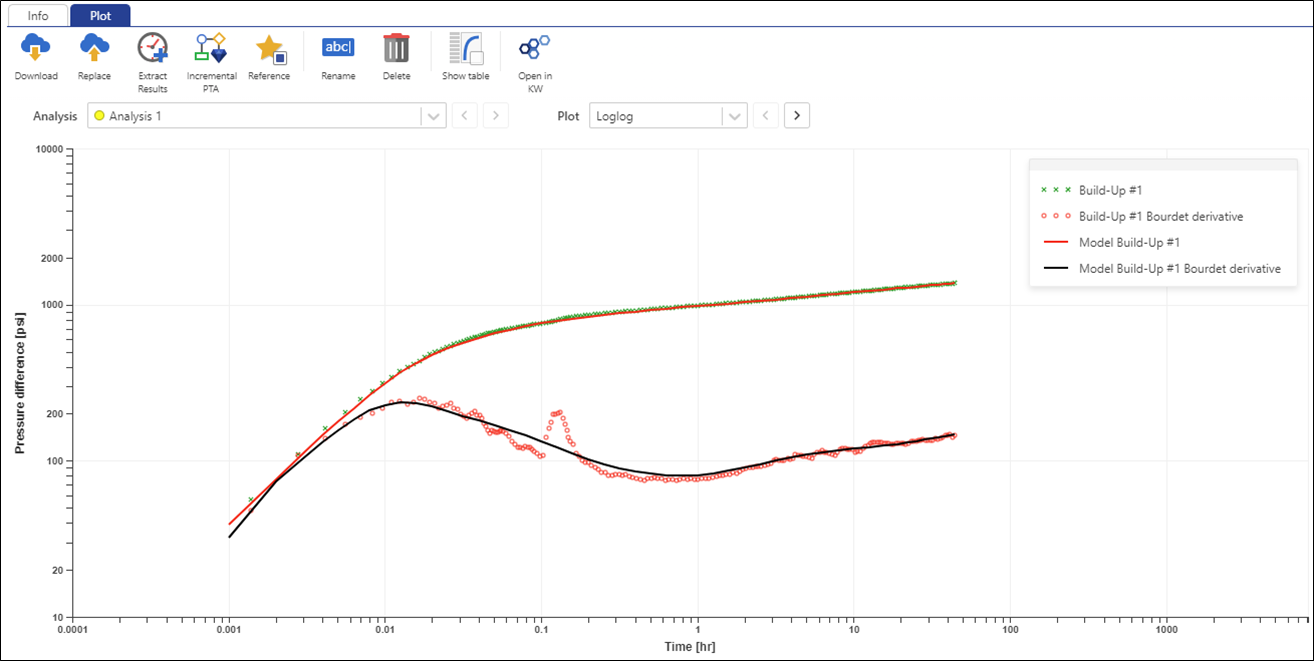Click the Open in KW icon
The image size is (1314, 661).
click(534, 48)
